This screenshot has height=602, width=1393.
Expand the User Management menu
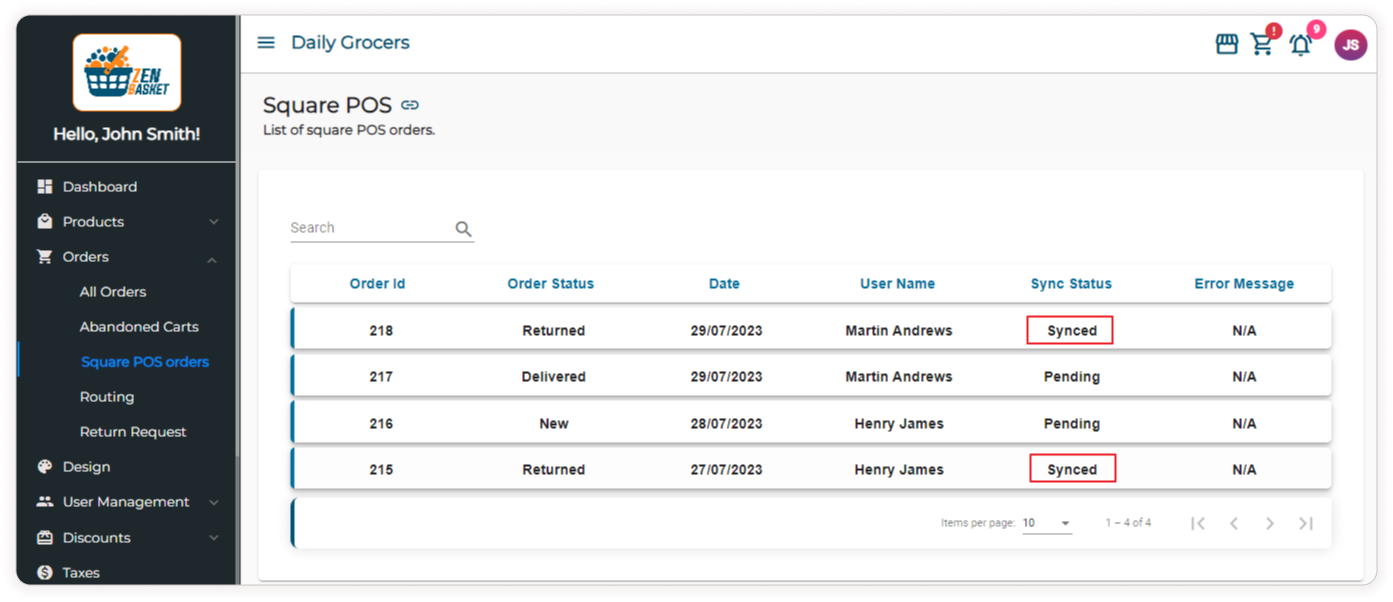[213, 501]
